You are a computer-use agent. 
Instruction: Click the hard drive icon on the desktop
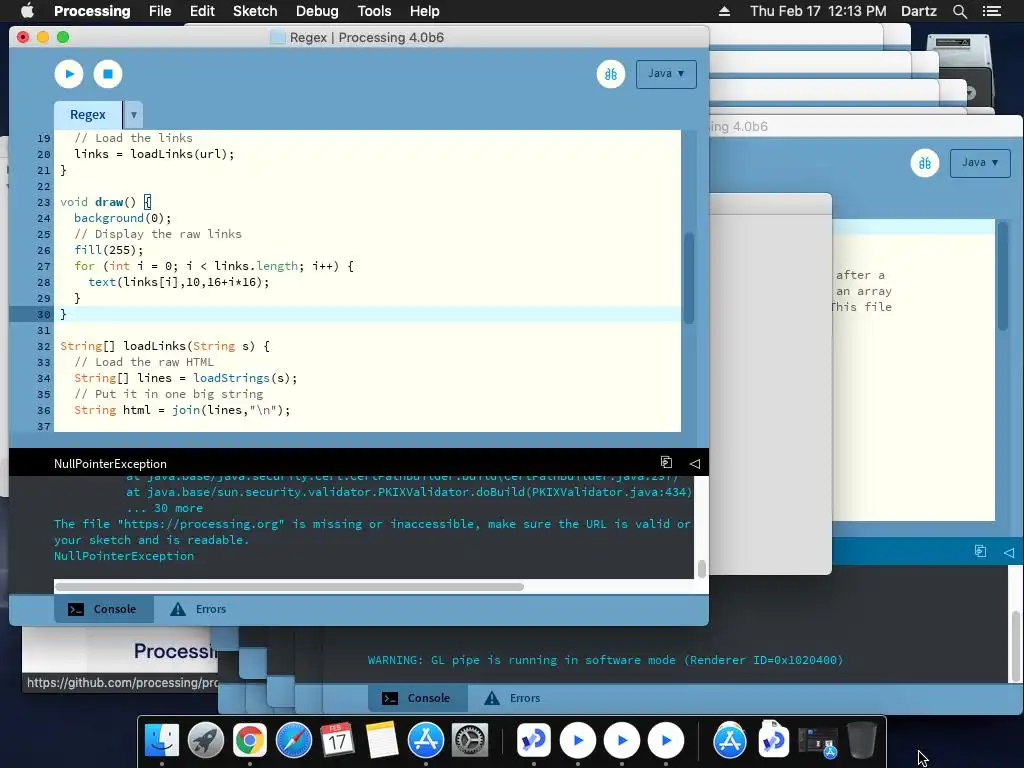(959, 51)
